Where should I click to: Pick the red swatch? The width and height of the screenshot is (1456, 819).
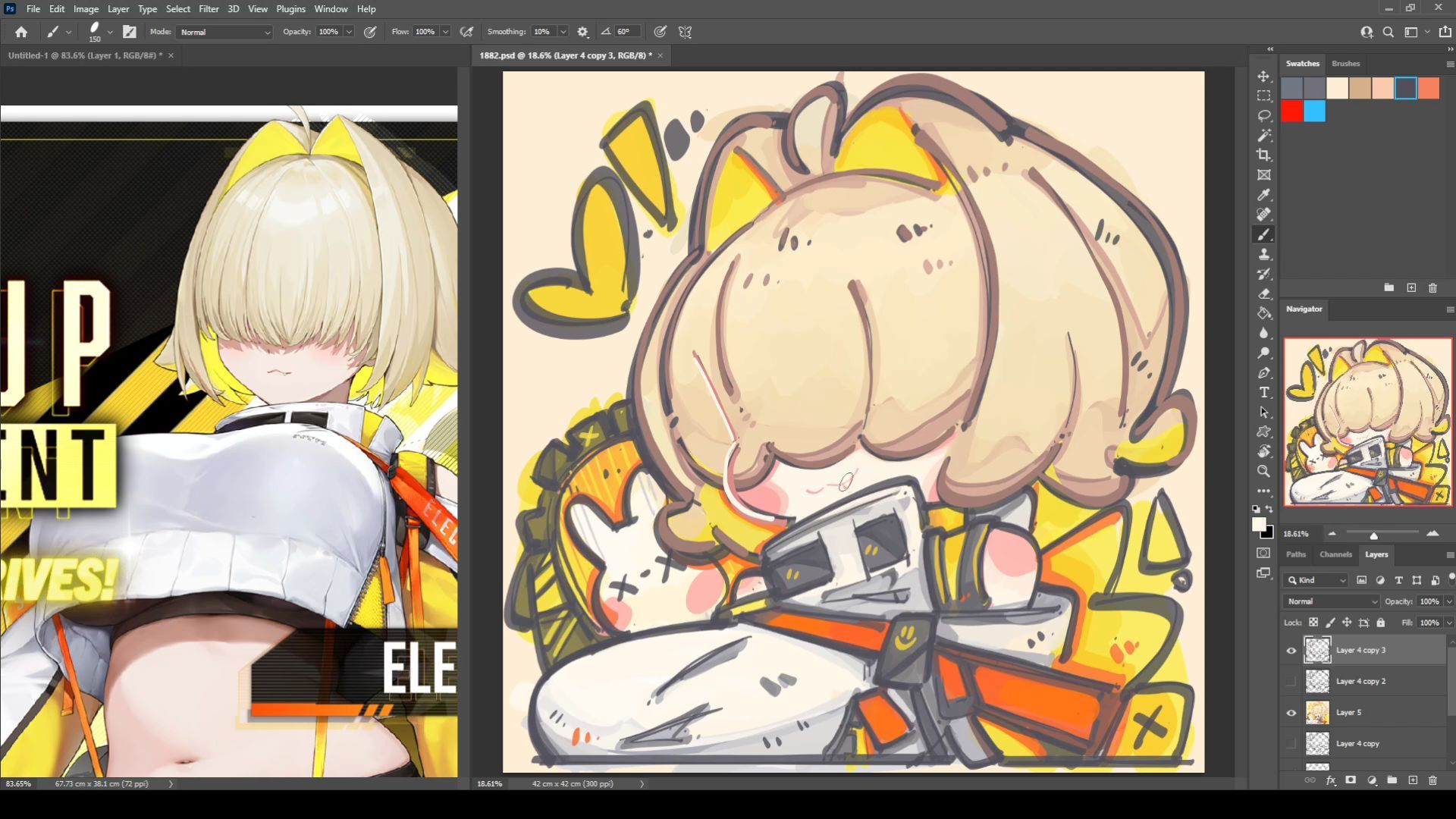point(1292,111)
